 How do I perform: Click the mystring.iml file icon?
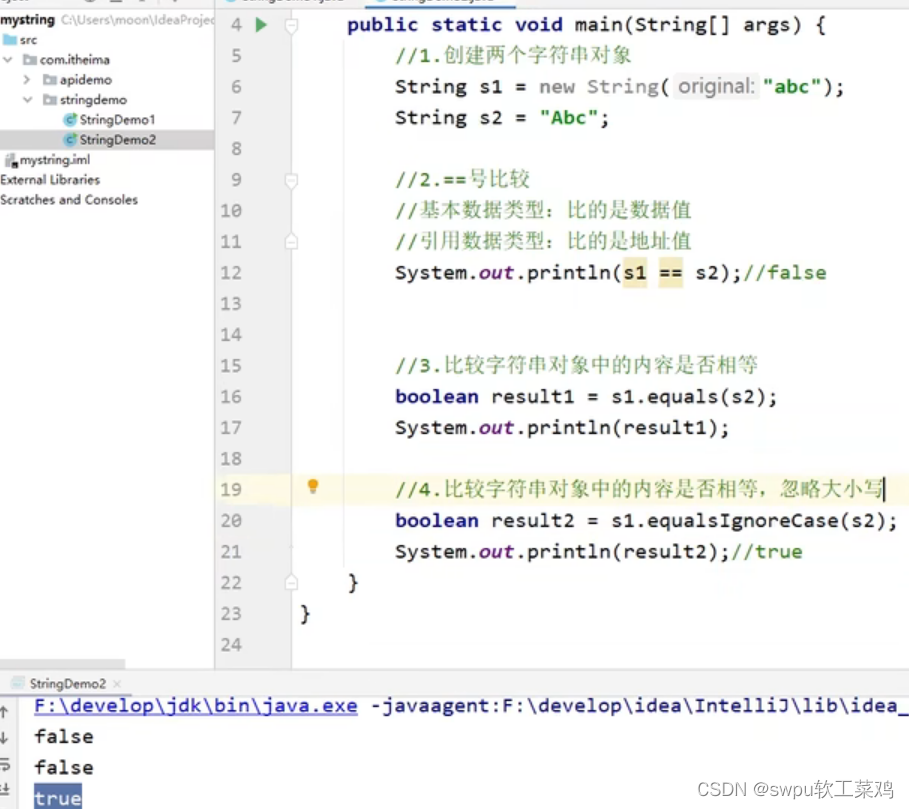pos(11,161)
